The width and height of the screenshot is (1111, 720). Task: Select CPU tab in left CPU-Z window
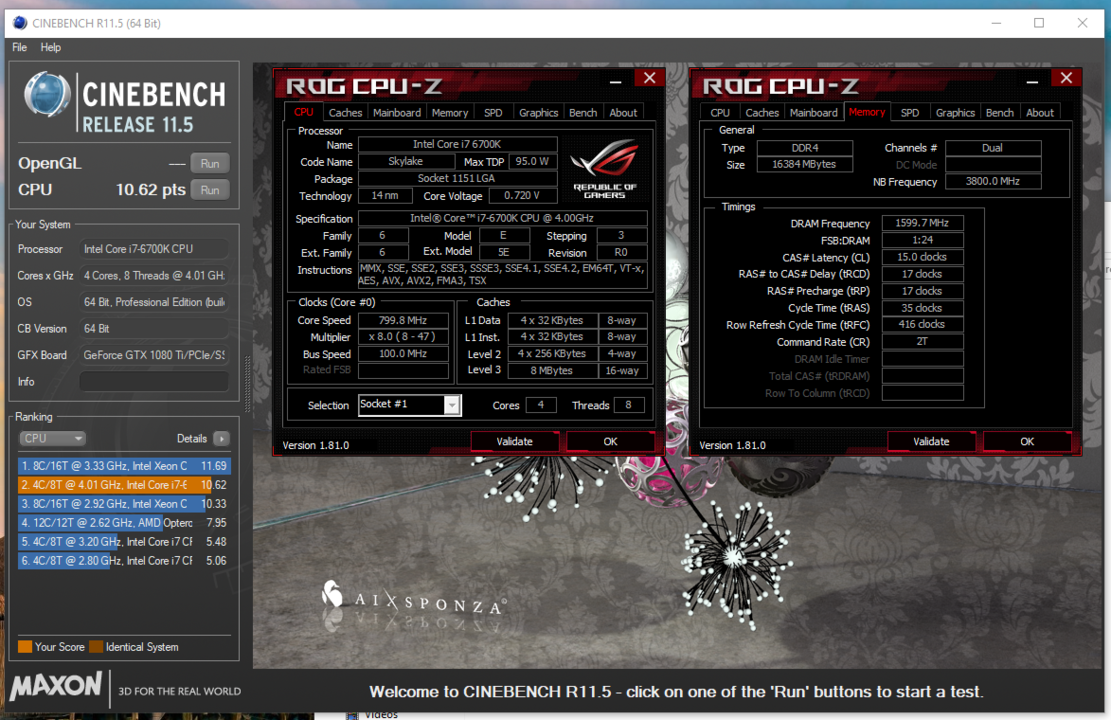click(304, 112)
